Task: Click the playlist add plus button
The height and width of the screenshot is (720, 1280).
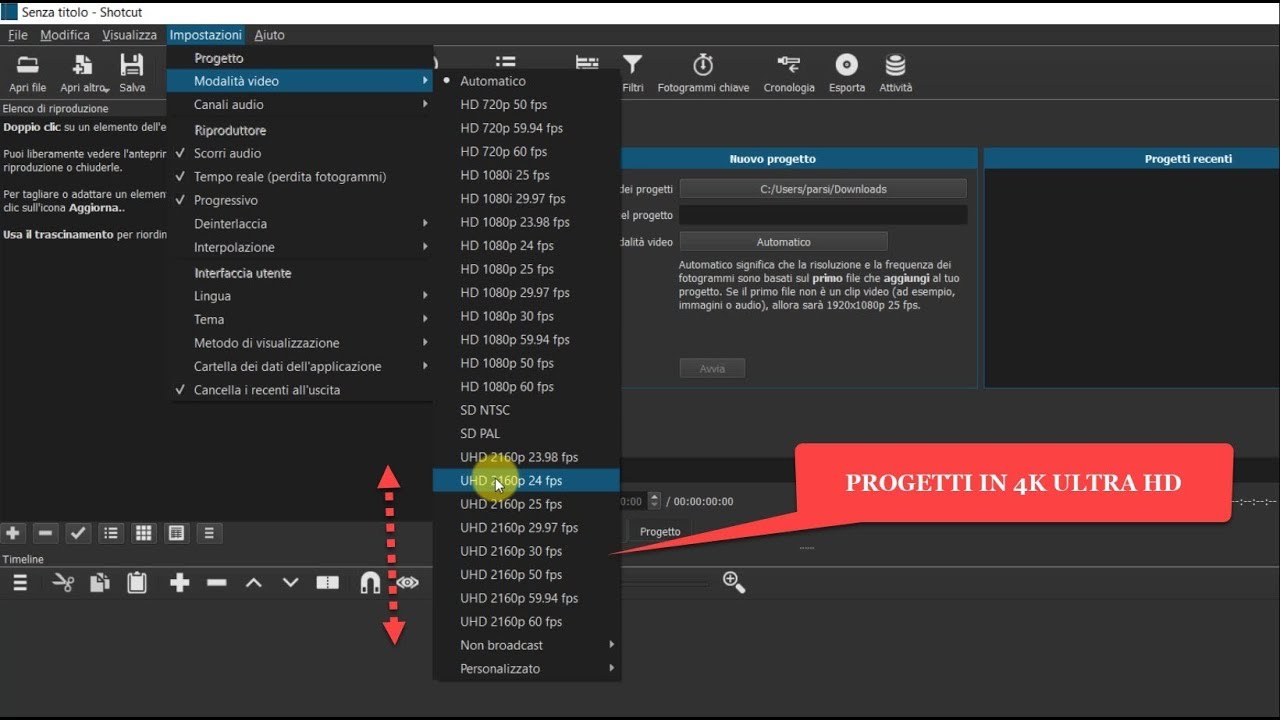Action: coord(13,533)
